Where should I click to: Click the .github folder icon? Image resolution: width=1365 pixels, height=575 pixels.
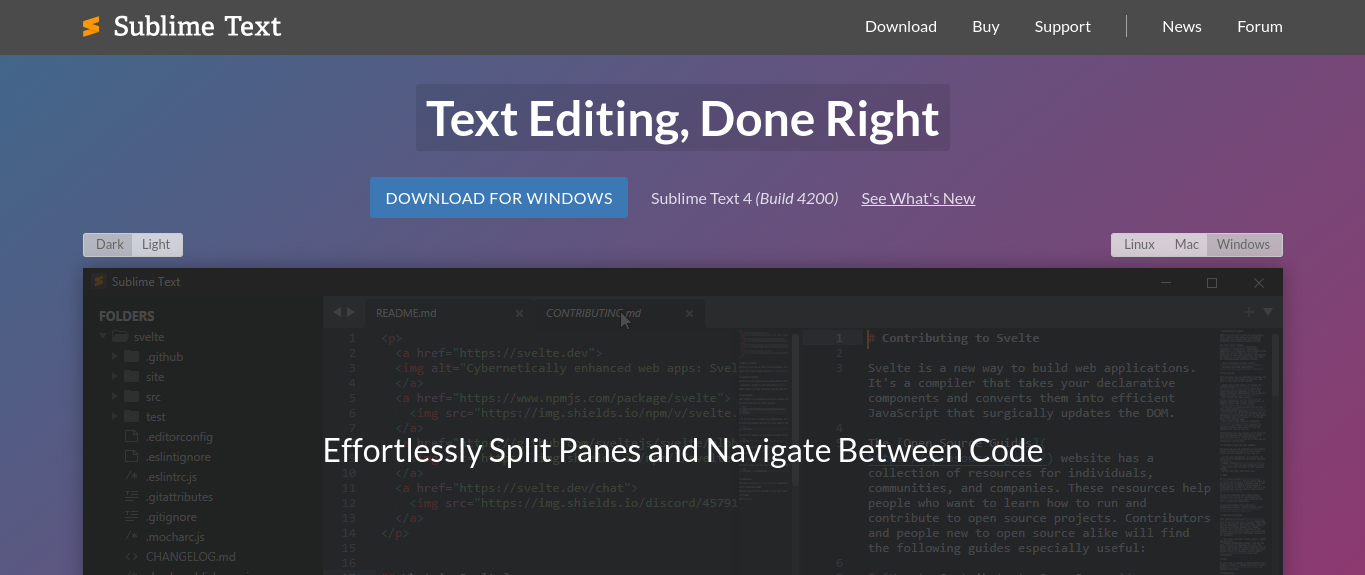(x=131, y=357)
